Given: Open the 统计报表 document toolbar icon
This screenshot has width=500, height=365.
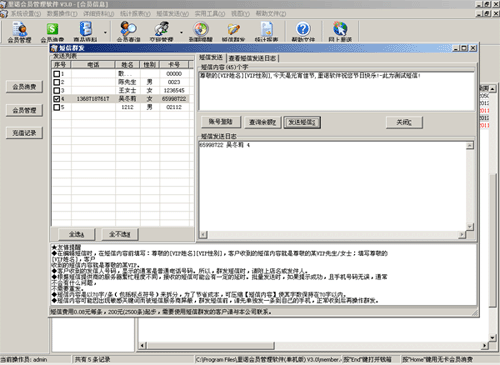Looking at the screenshot, I should coord(267,32).
